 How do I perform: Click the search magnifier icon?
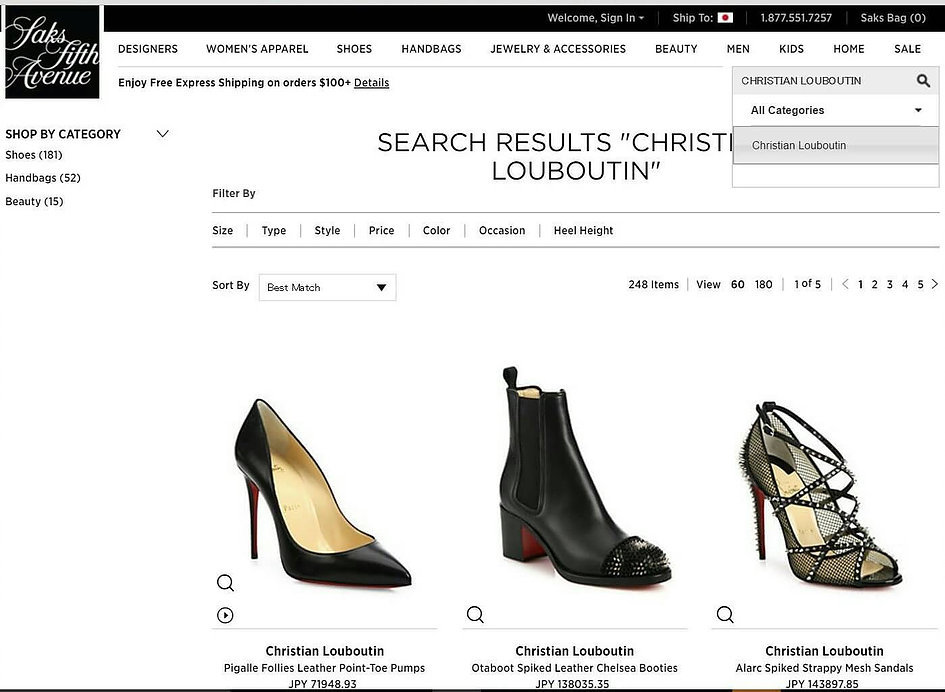coord(923,81)
